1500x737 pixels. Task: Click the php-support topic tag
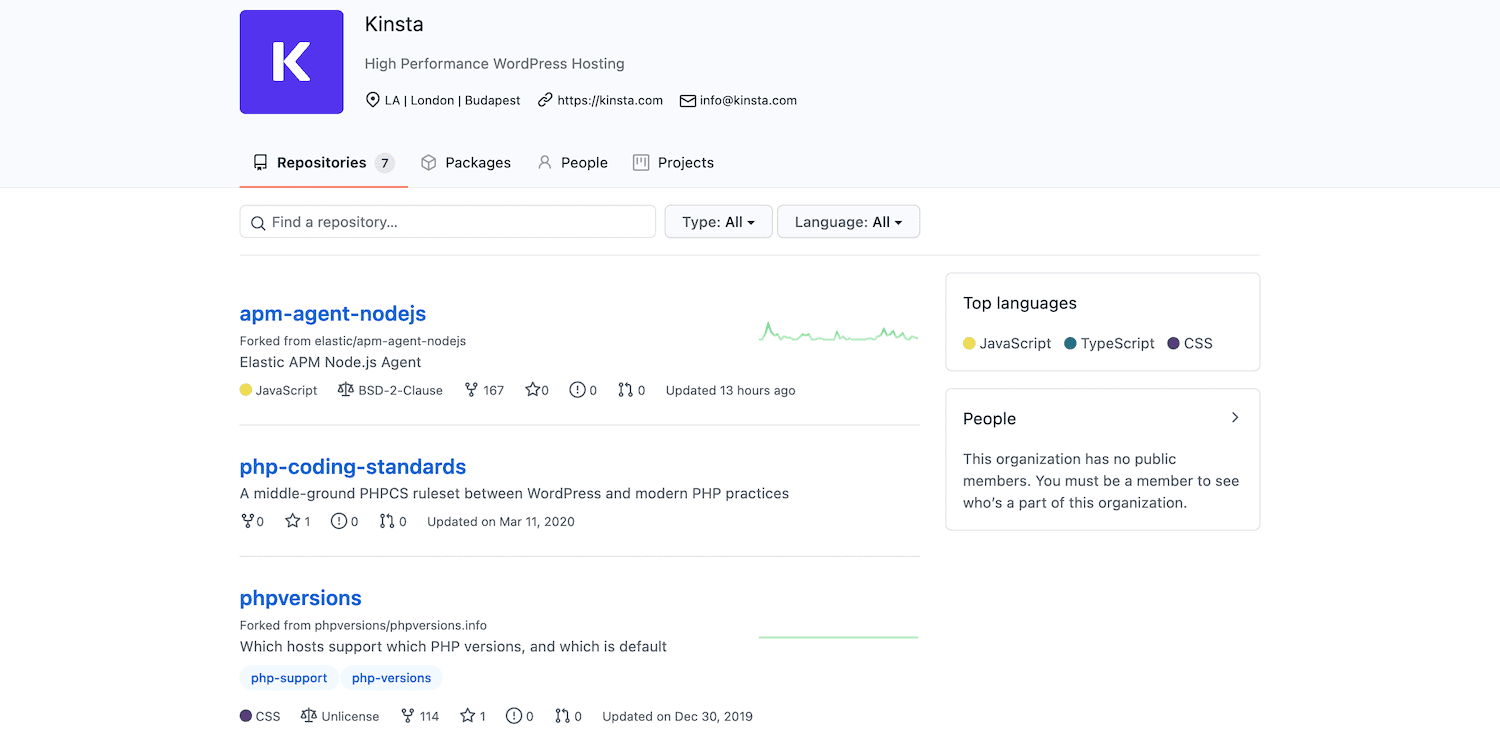(289, 678)
